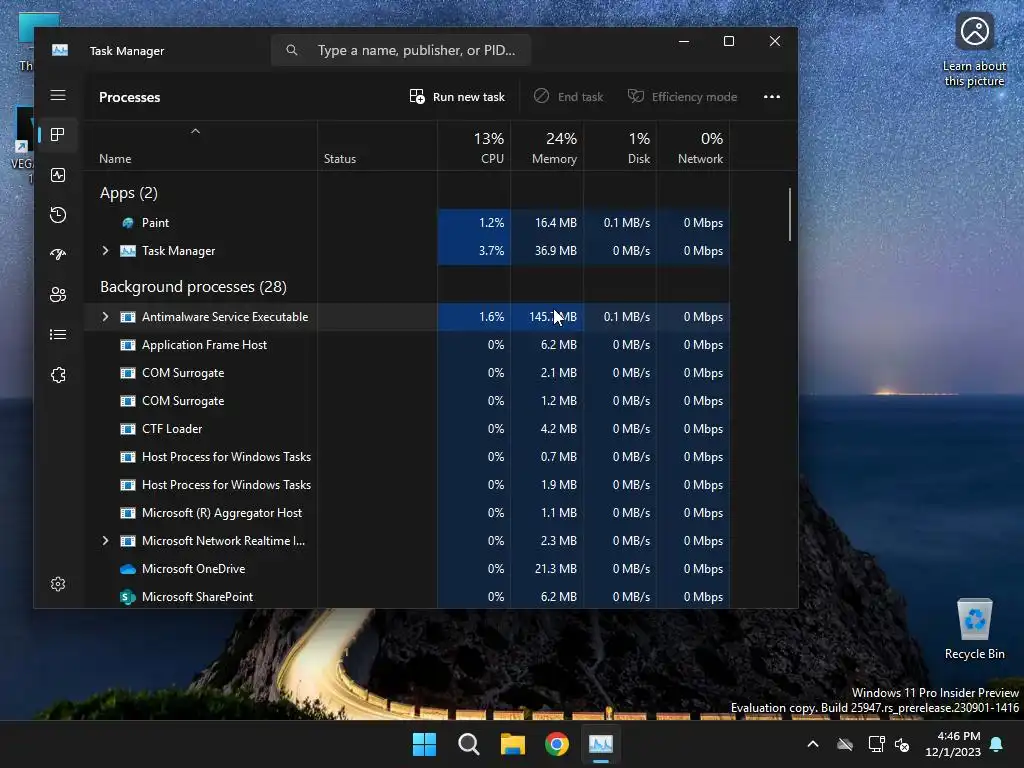1024x768 pixels.
Task: Sort by the Disk column
Action: pos(620,148)
